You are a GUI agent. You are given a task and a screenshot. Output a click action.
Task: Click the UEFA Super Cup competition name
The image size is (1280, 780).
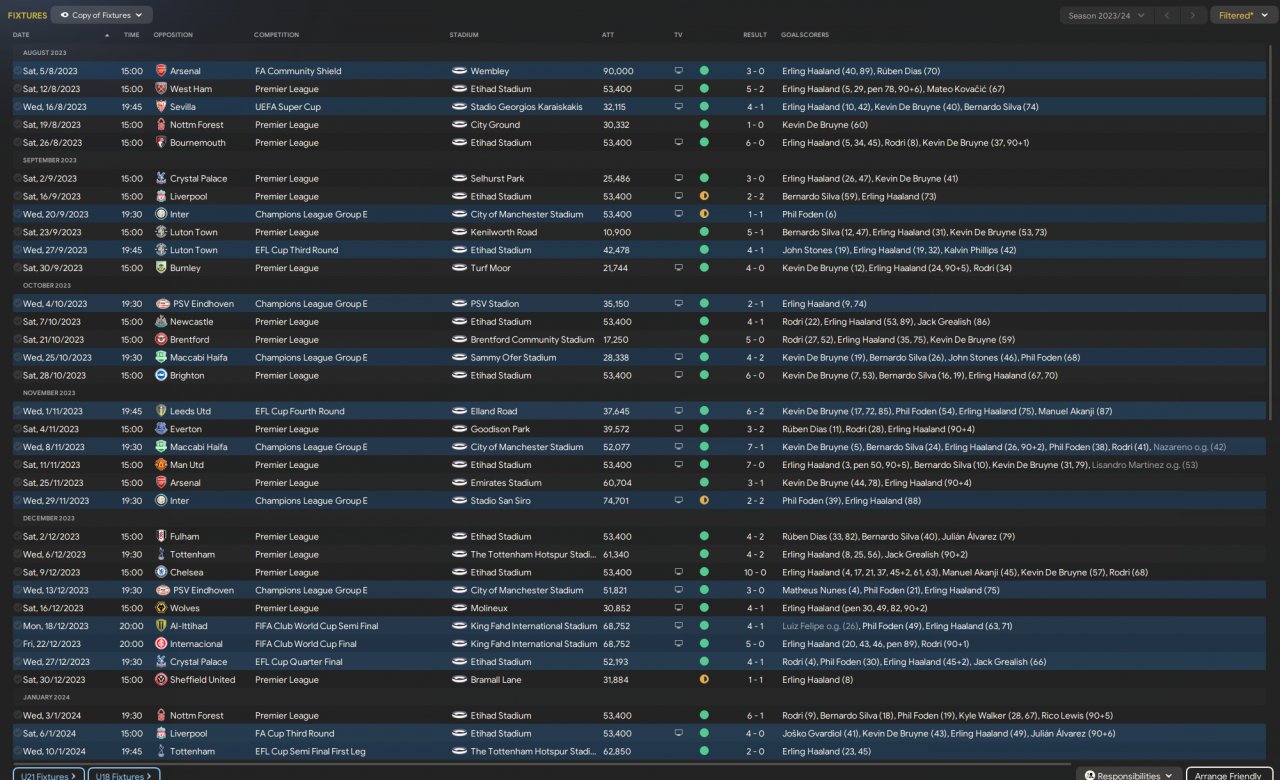(x=288, y=107)
